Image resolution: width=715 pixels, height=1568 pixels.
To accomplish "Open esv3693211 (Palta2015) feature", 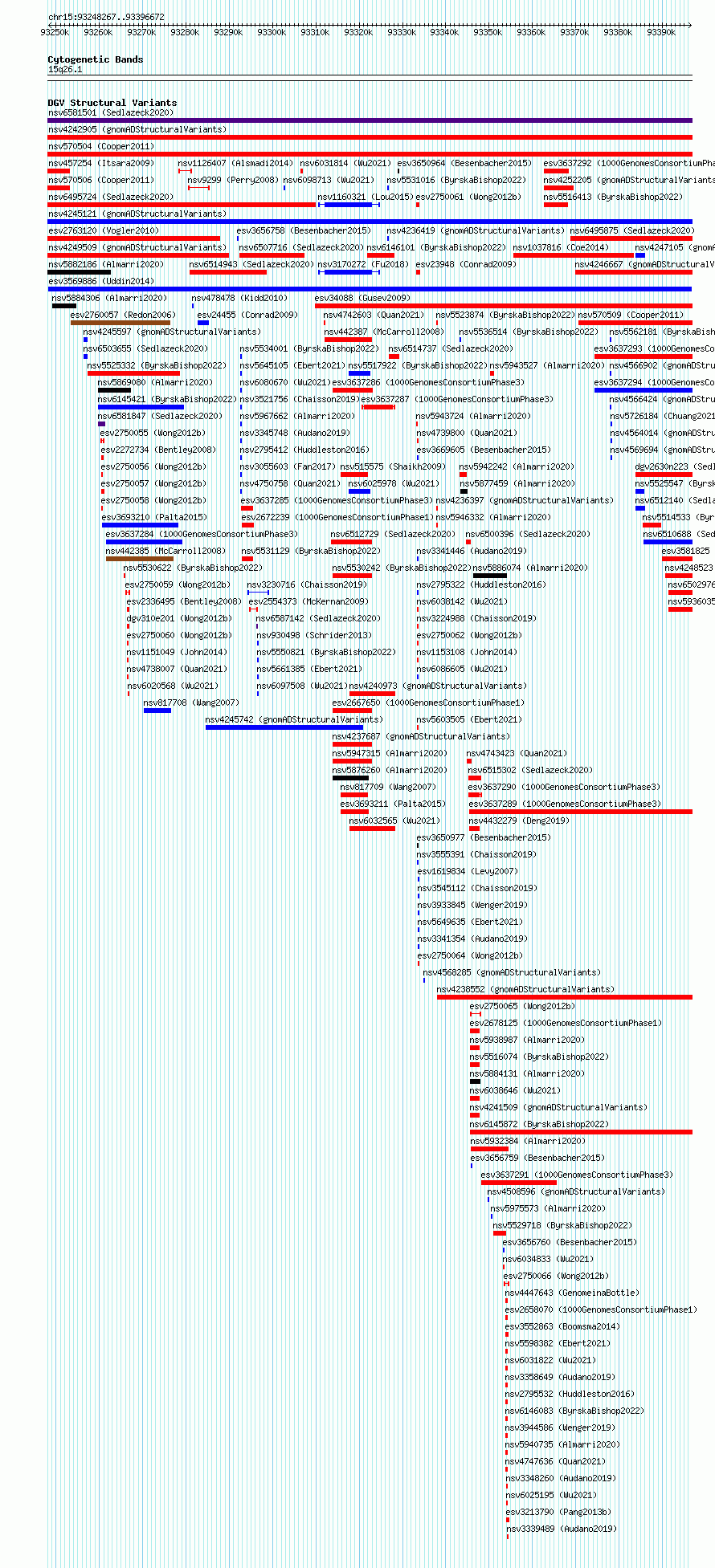I will coord(393,804).
